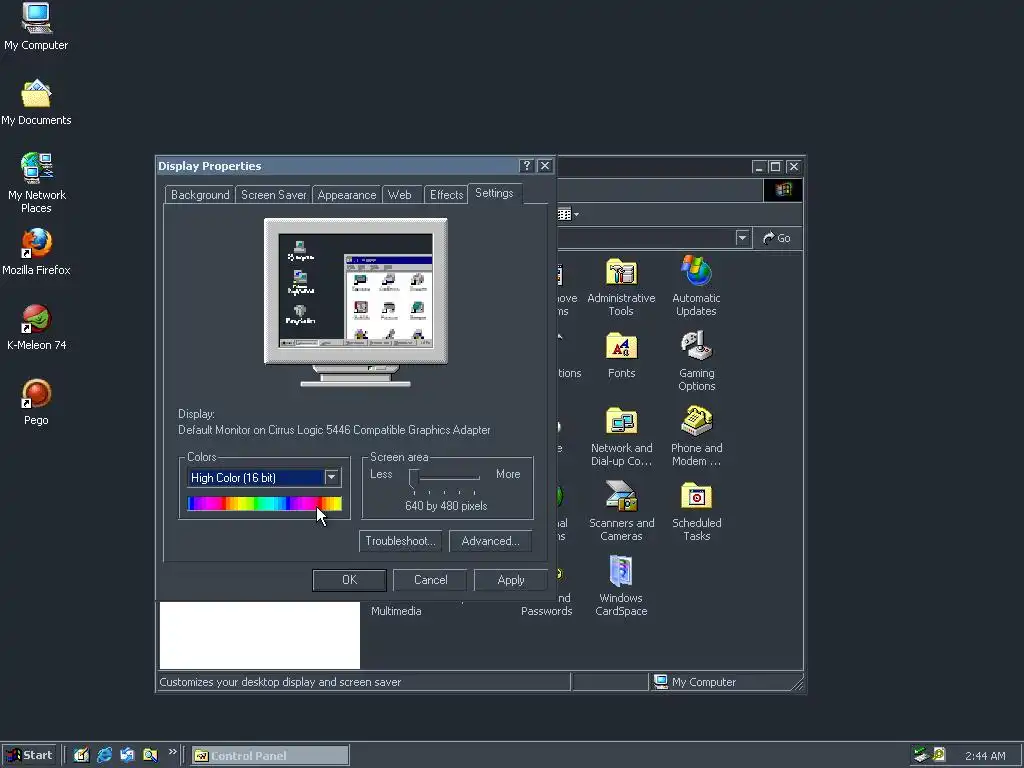Click the My Computer status bar zone

725,682
